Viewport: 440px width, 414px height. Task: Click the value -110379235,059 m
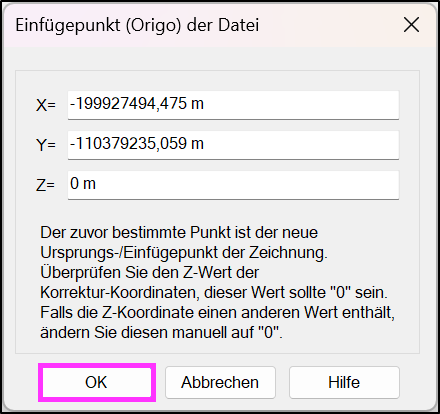tap(137, 144)
